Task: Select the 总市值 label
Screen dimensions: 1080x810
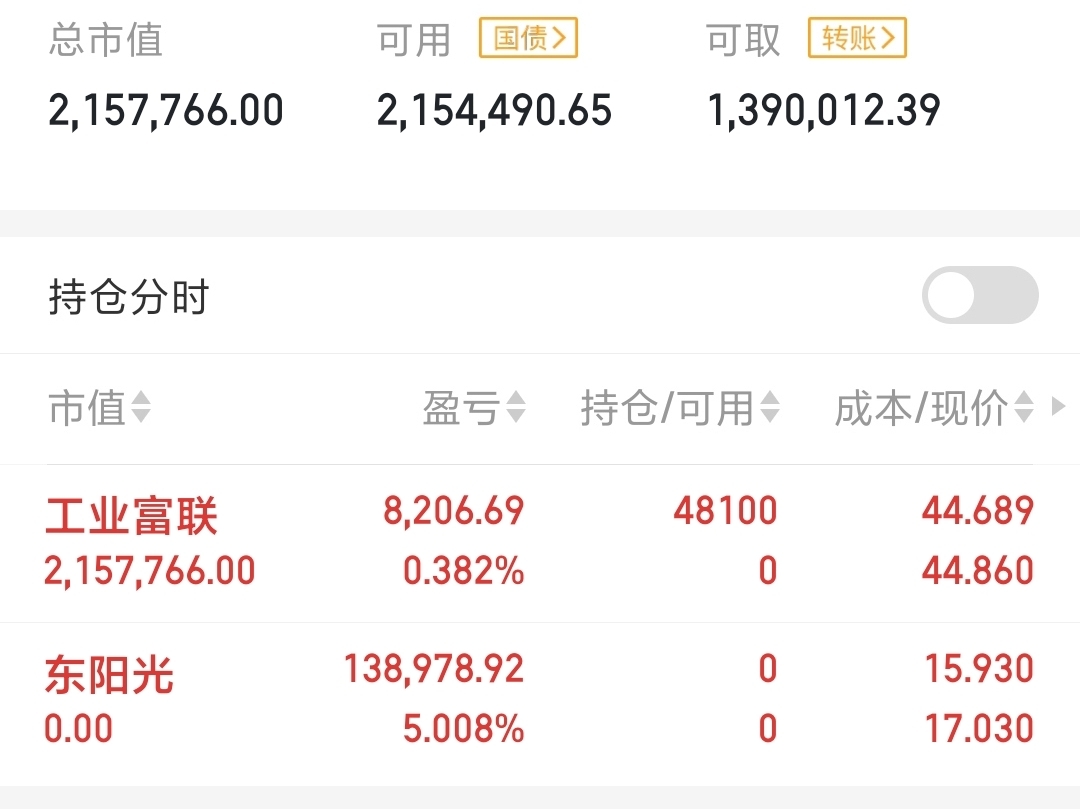Action: click(106, 39)
